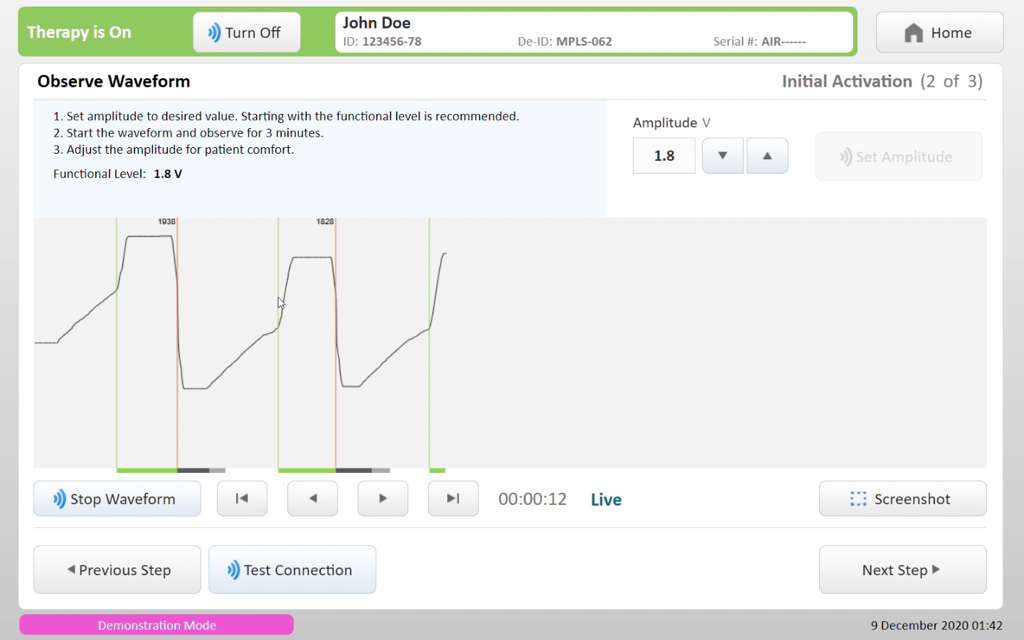Decrease amplitude with the down arrow

click(722, 155)
